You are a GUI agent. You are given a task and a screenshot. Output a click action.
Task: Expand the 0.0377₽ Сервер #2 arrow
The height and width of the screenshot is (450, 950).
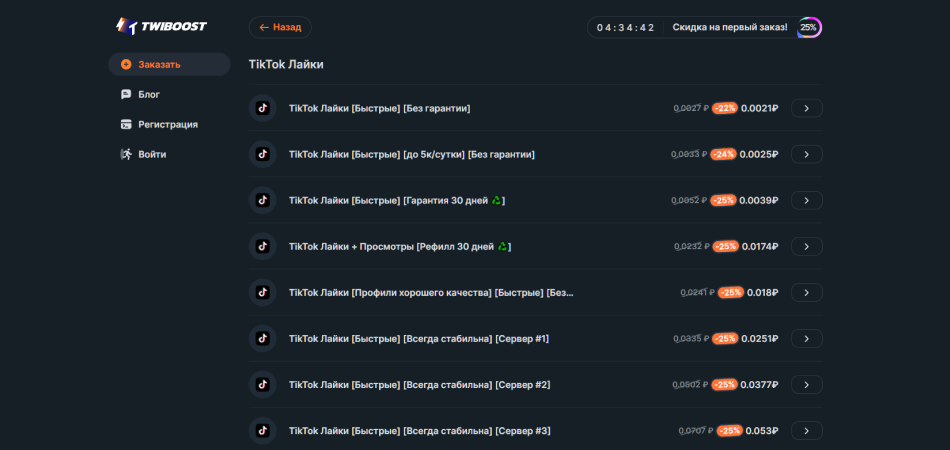(806, 384)
